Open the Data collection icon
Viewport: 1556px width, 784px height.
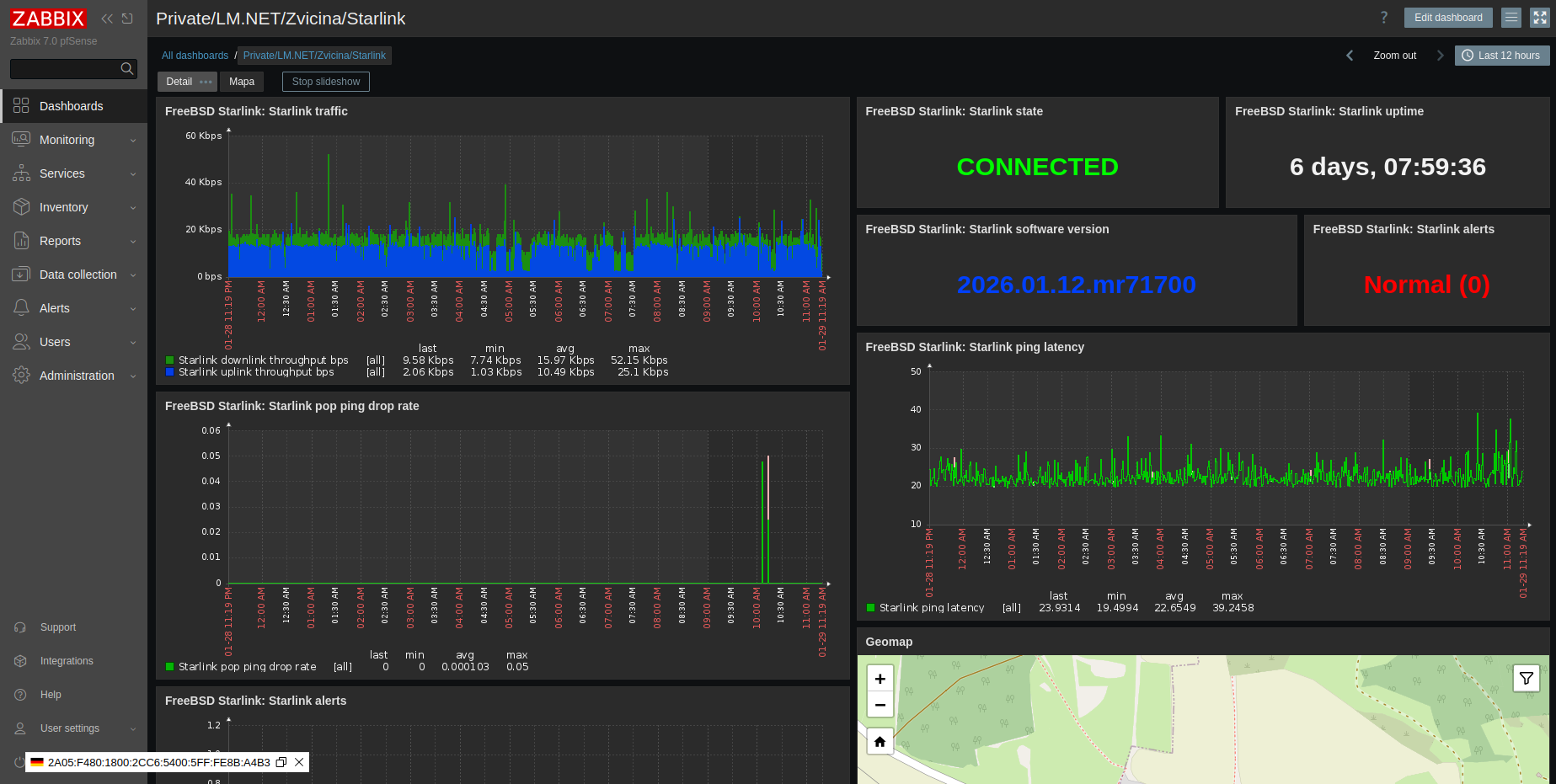click(x=21, y=275)
